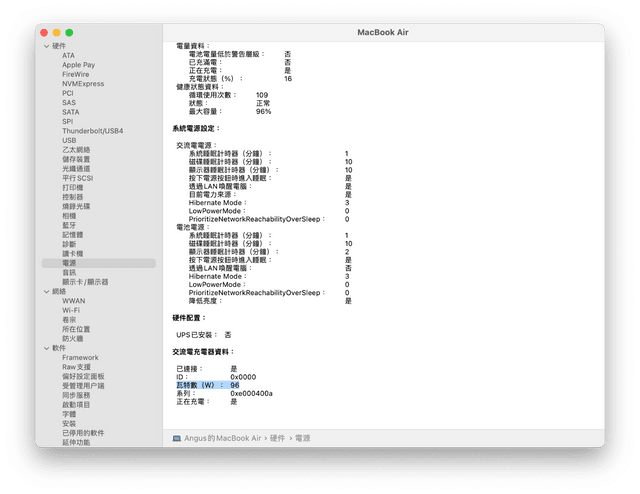Viewport: 640px width, 494px height.
Task: Open Wi-Fi network info
Action: [x=71, y=310]
